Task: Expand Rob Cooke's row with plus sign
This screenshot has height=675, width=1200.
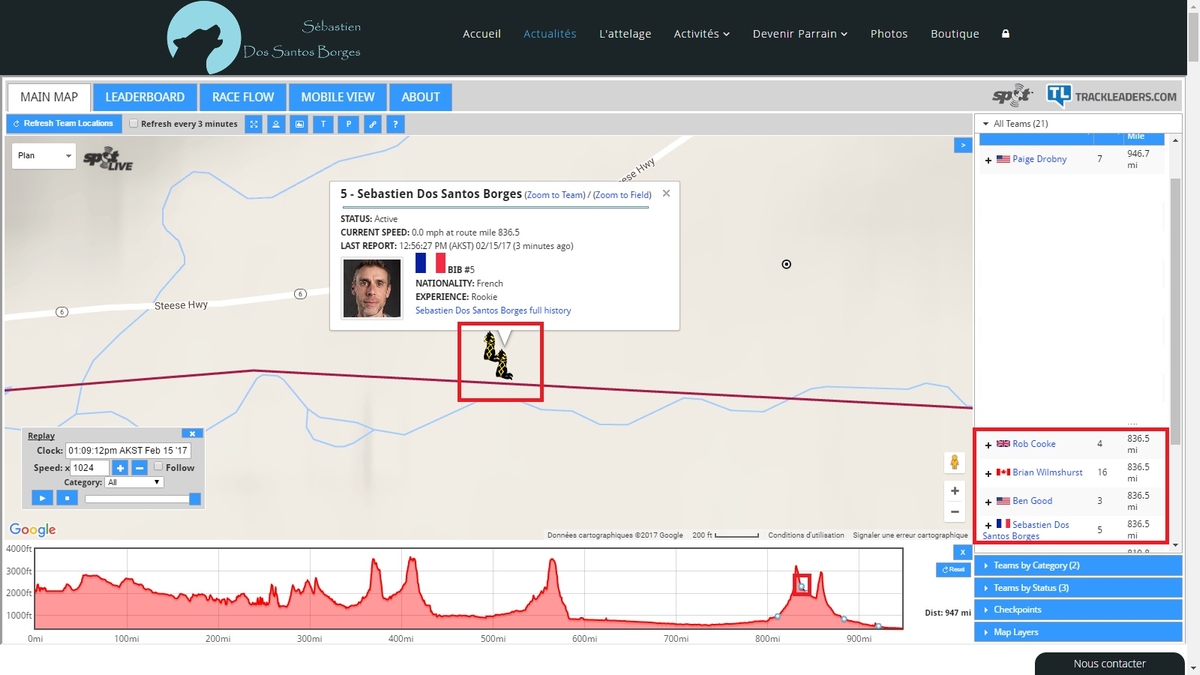Action: pos(988,444)
